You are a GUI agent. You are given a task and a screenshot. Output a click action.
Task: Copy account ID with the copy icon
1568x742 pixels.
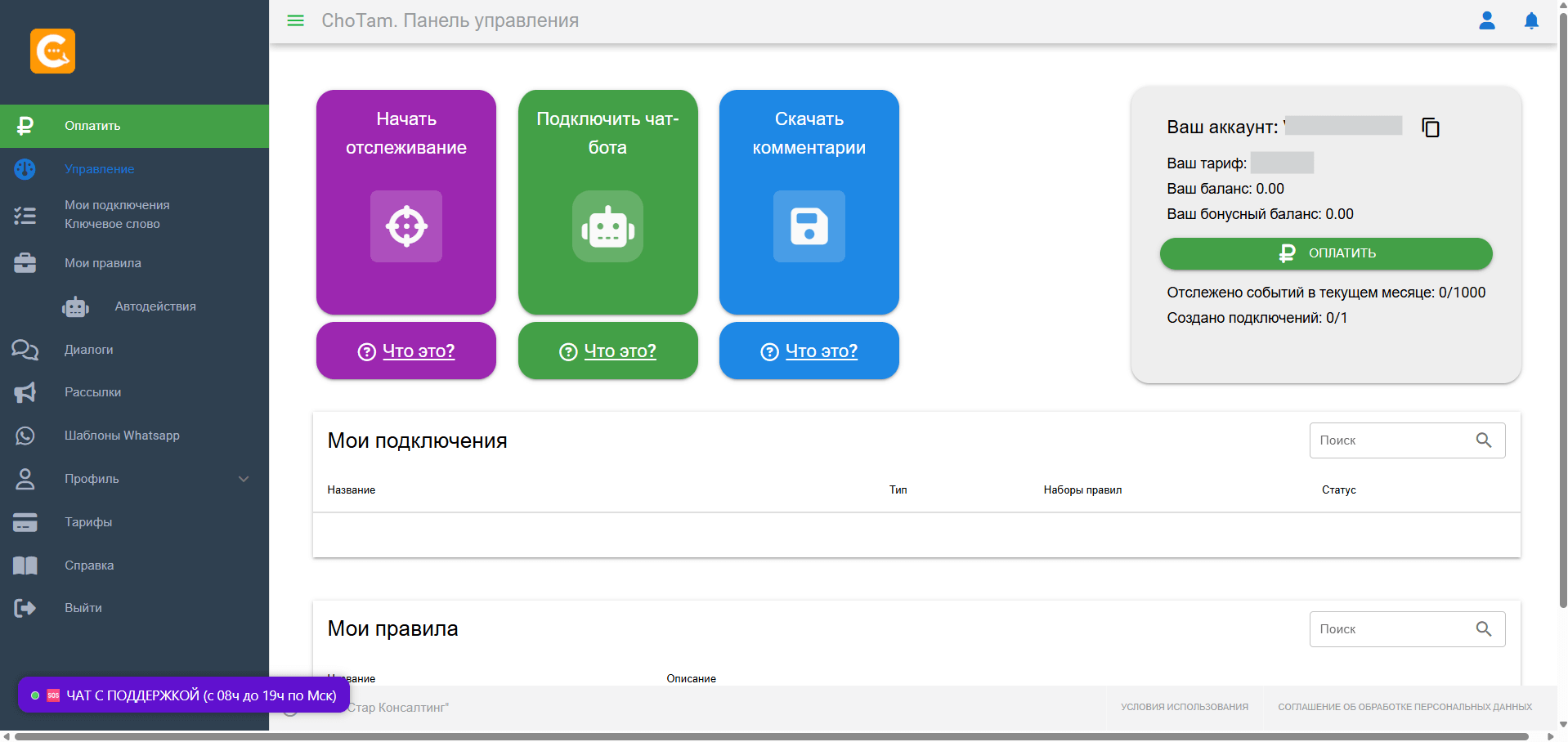[1430, 127]
